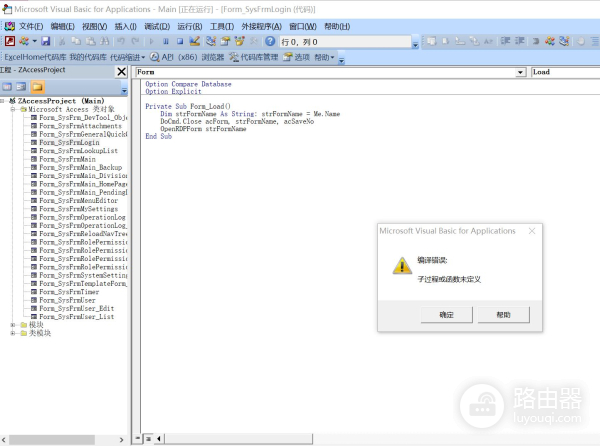Click 帮助 button in error dialog
Viewport: 600px width, 446px height.
[503, 315]
